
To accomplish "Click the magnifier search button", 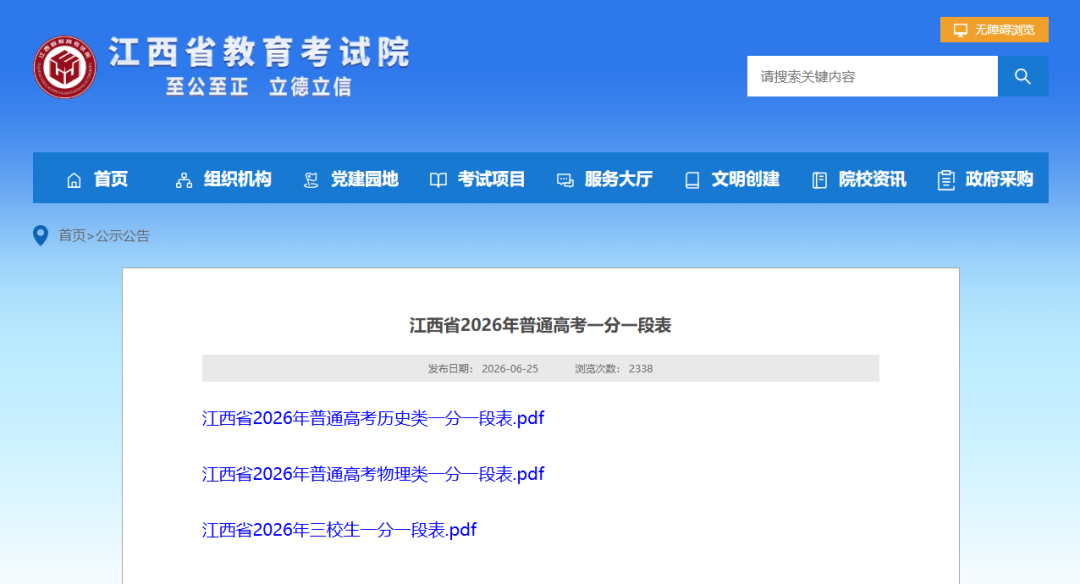I will pyautogui.click(x=1023, y=76).
